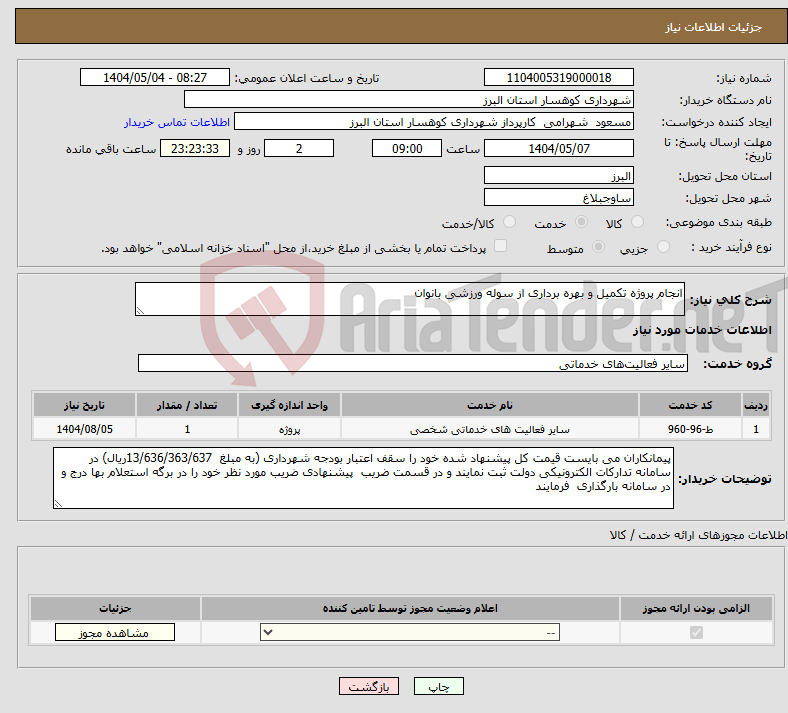Select the جزیی purchase type radio
Image resolution: width=788 pixels, height=713 pixels.
pyautogui.click(x=663, y=246)
